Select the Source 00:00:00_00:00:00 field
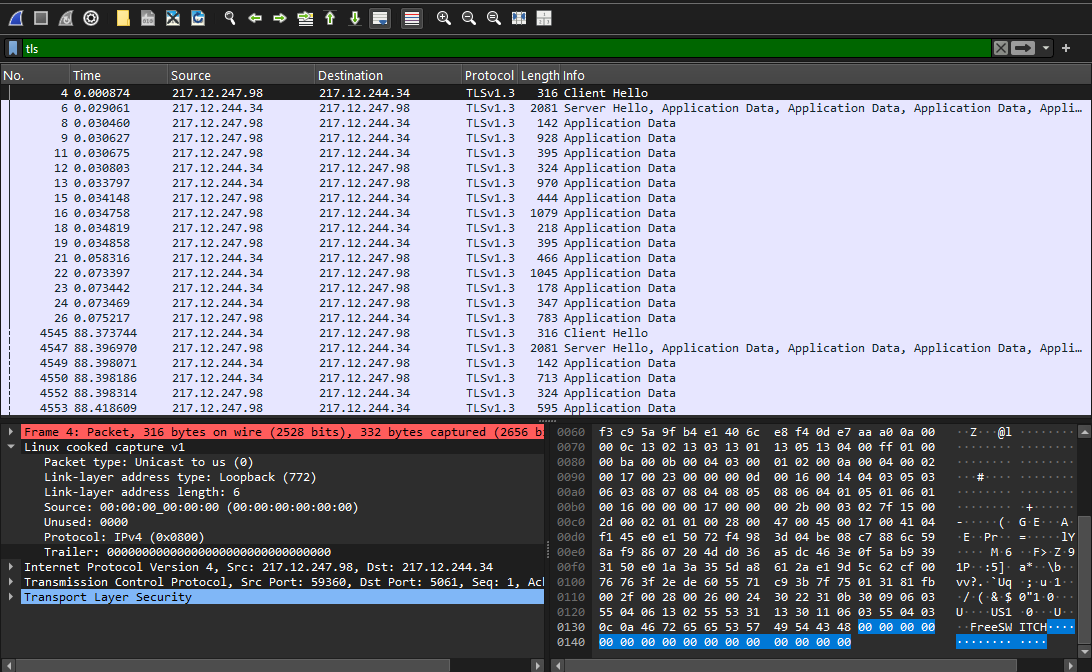 coord(201,507)
